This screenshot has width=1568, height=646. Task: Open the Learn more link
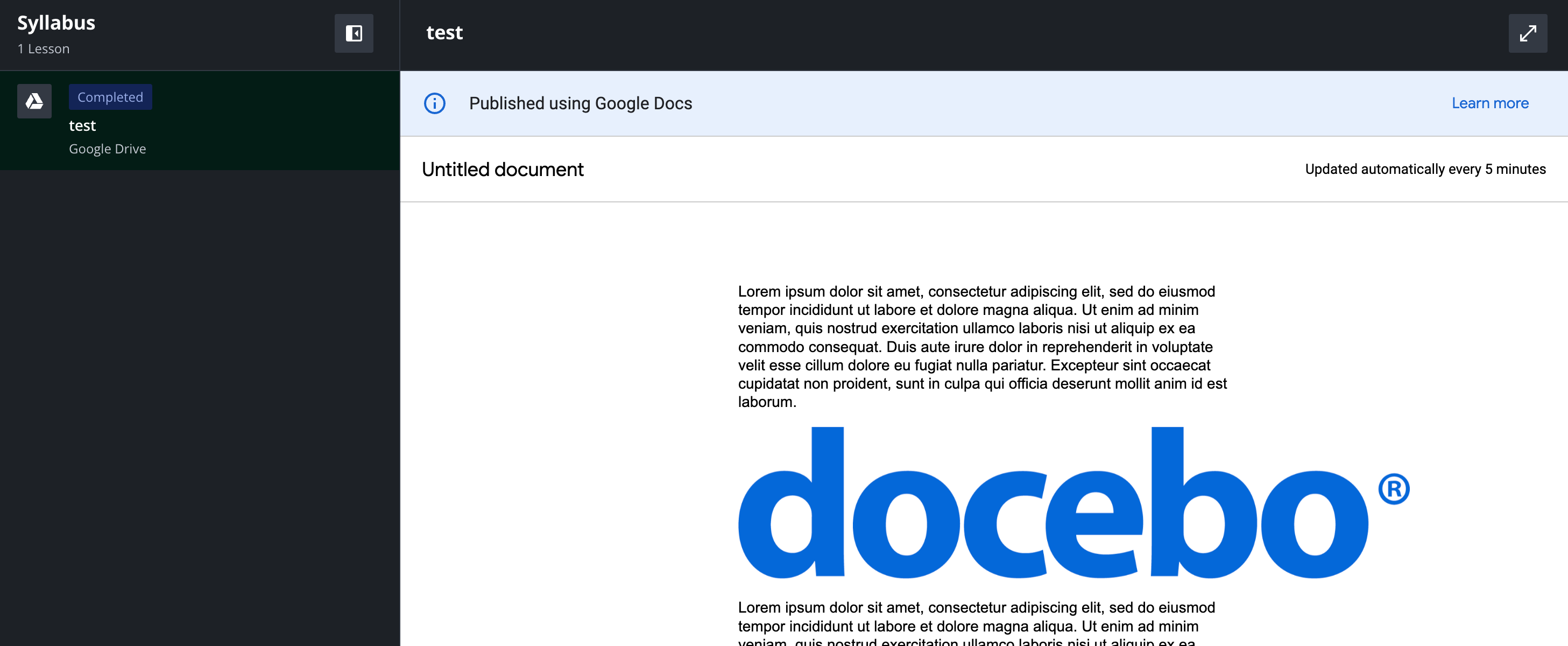(x=1489, y=103)
